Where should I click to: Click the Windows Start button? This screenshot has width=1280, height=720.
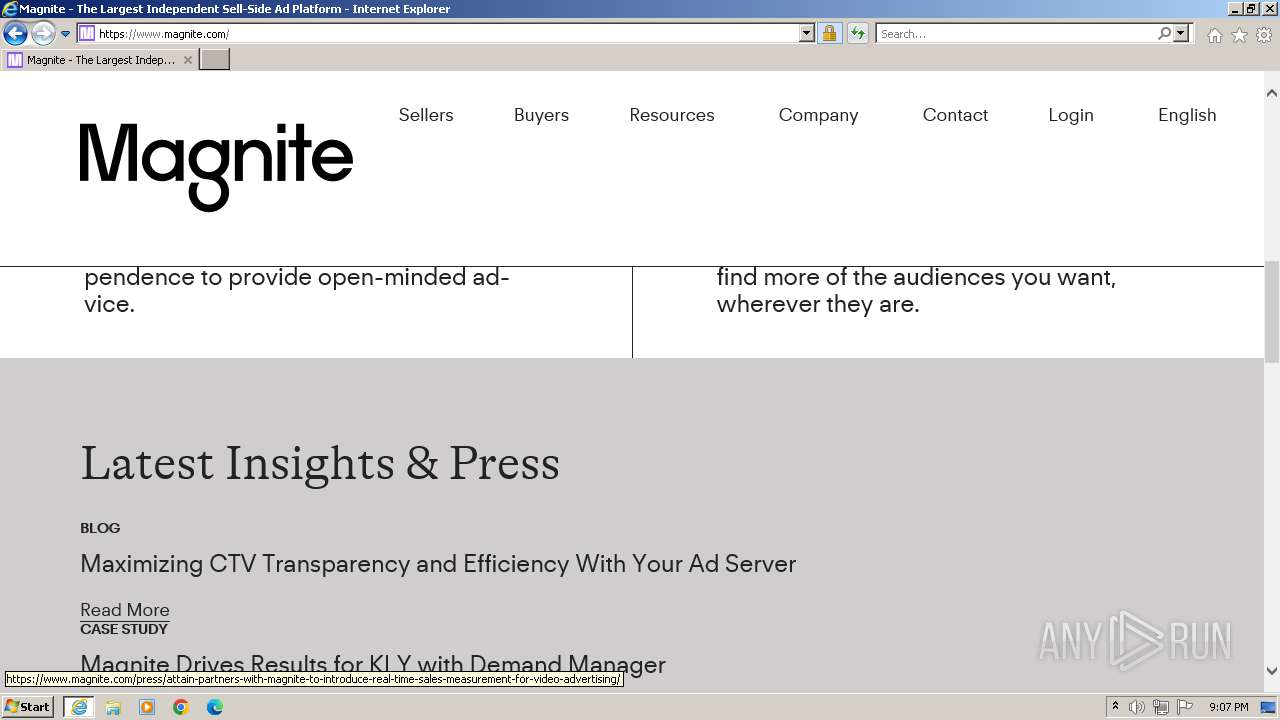[x=28, y=707]
